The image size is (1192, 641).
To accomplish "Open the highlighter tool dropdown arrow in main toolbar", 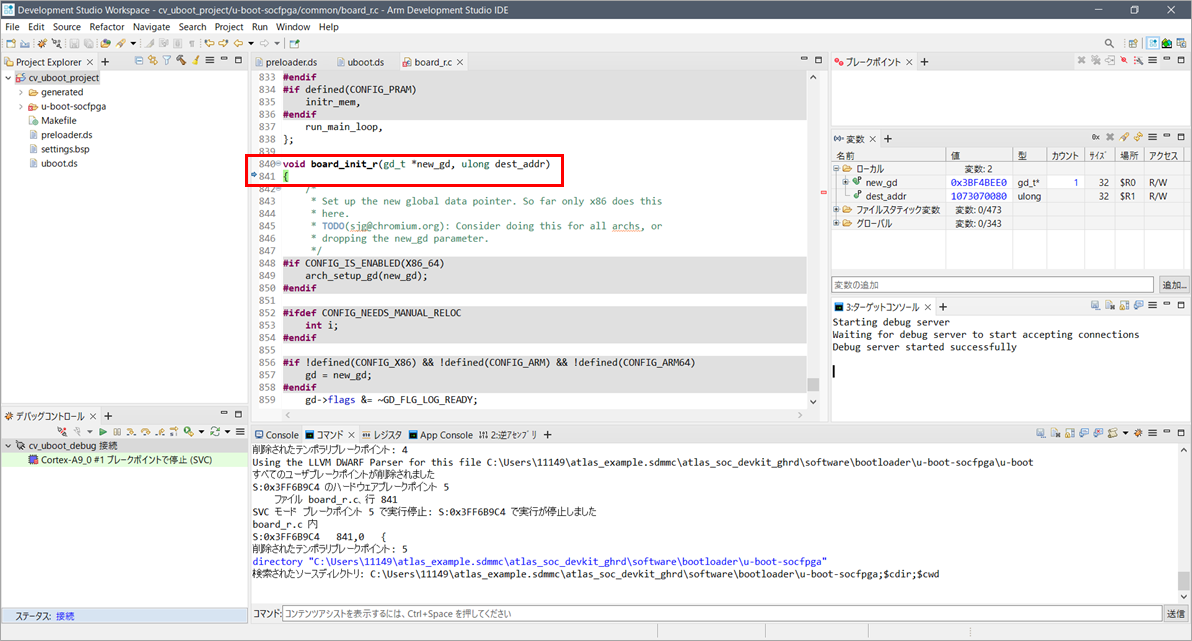I will (133, 43).
